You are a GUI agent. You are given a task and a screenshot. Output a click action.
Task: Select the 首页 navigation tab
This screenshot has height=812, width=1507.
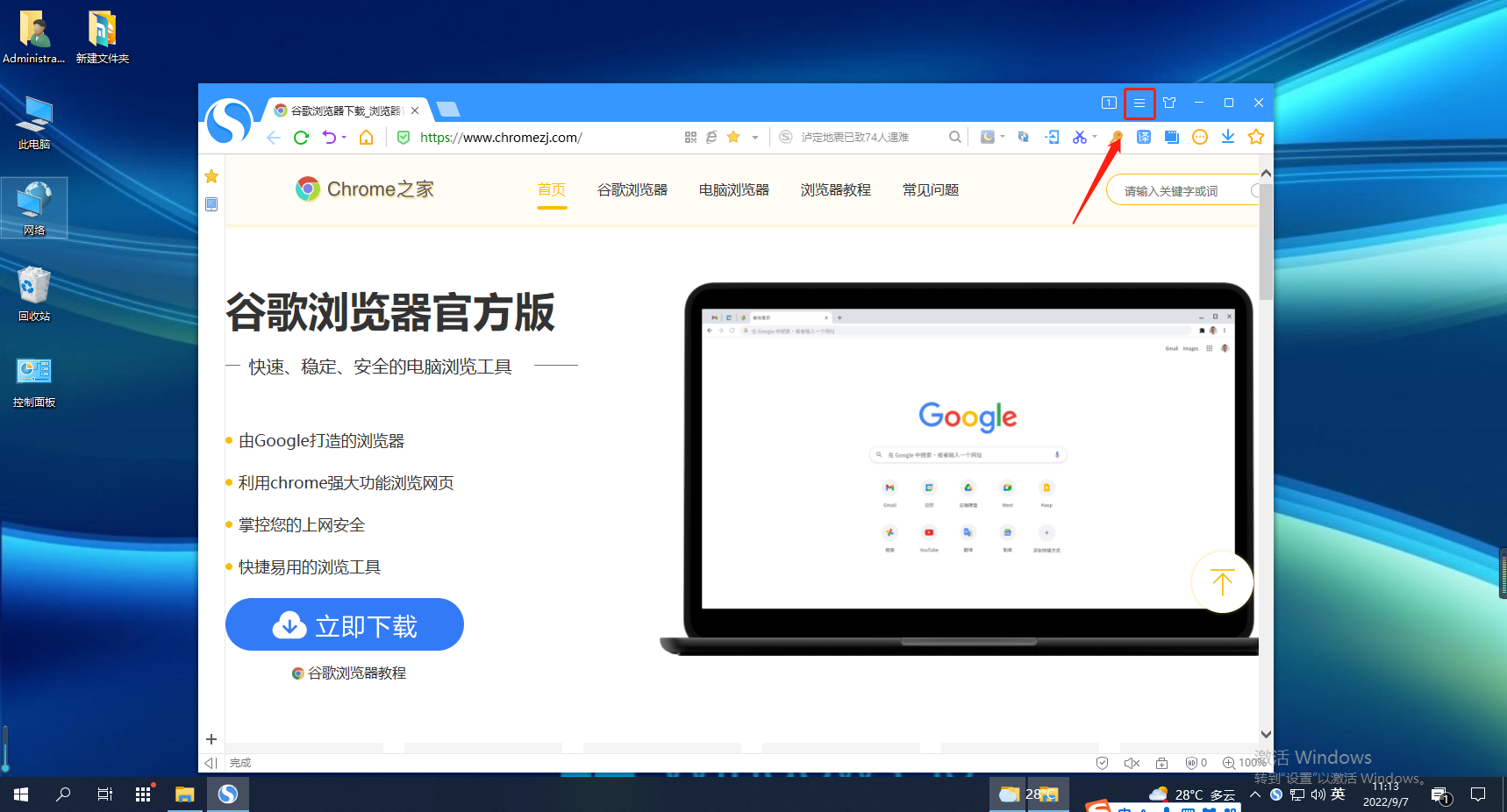552,189
